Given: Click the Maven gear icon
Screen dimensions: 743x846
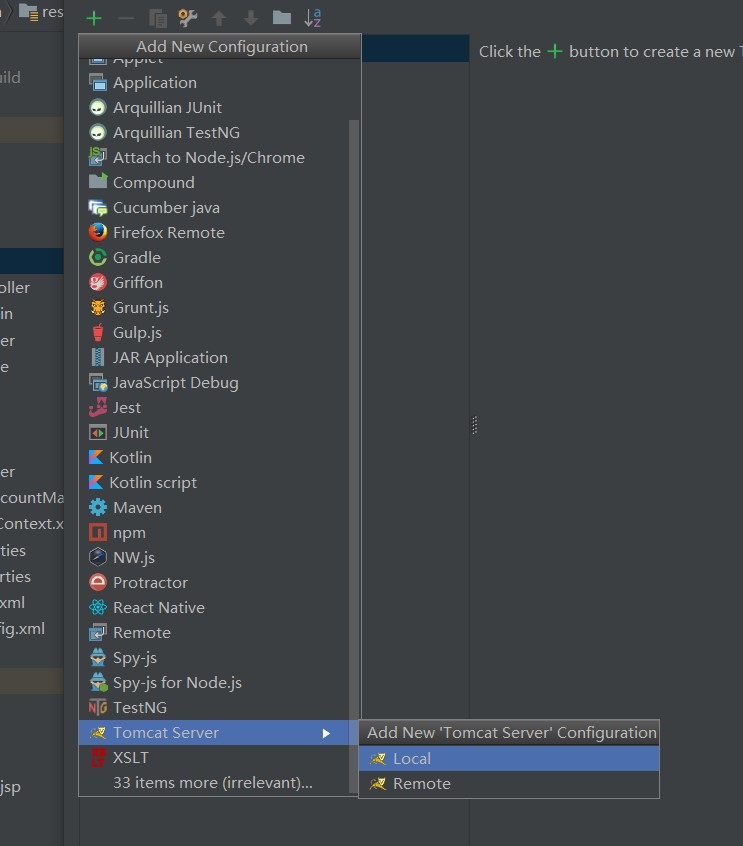Looking at the screenshot, I should point(98,507).
